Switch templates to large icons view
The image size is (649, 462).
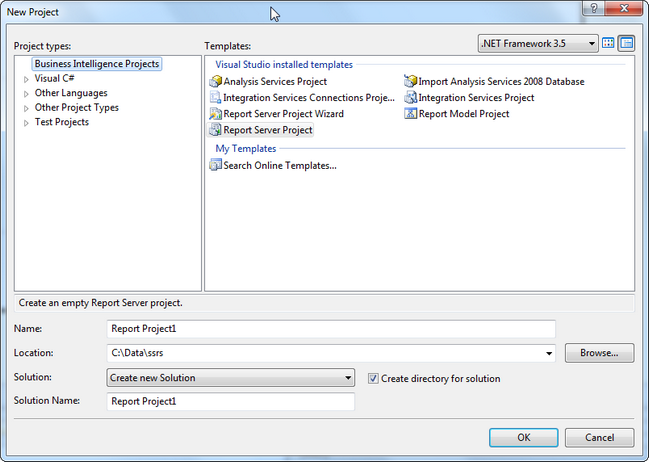click(608, 43)
